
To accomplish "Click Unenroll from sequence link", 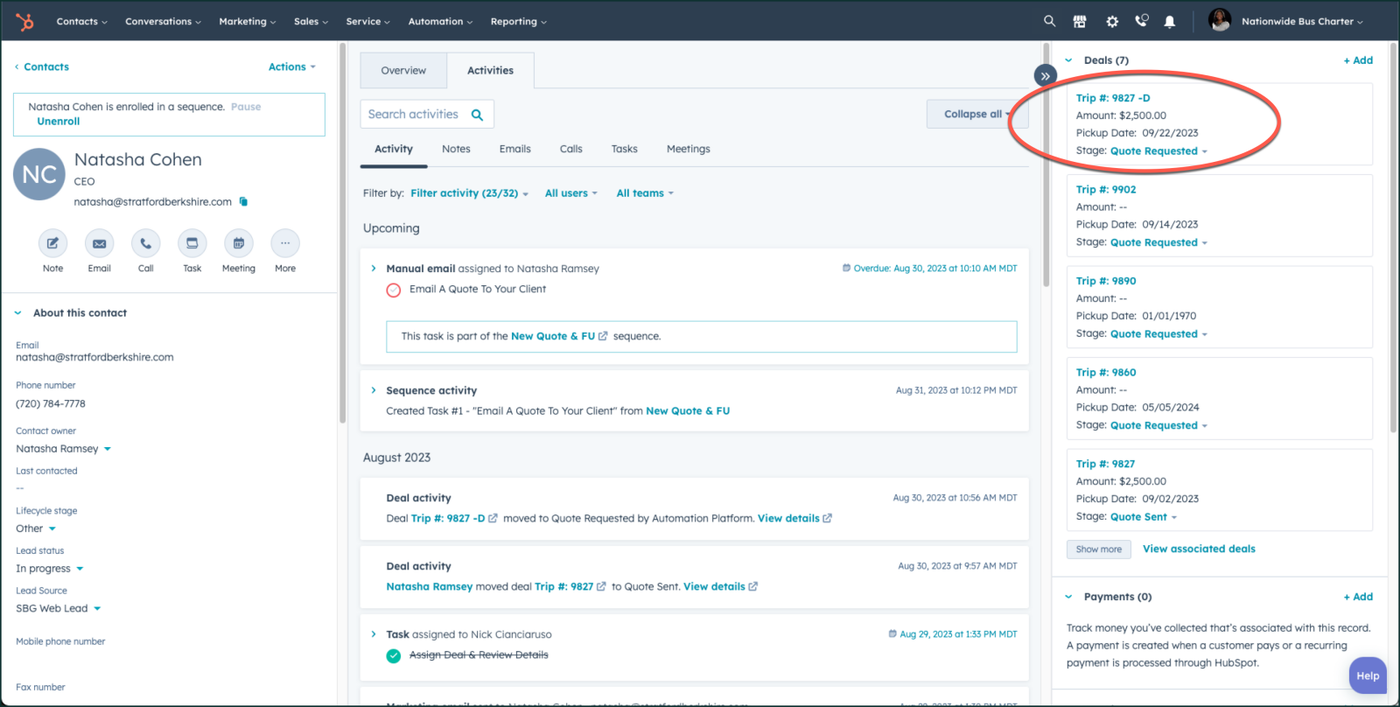I will click(58, 121).
